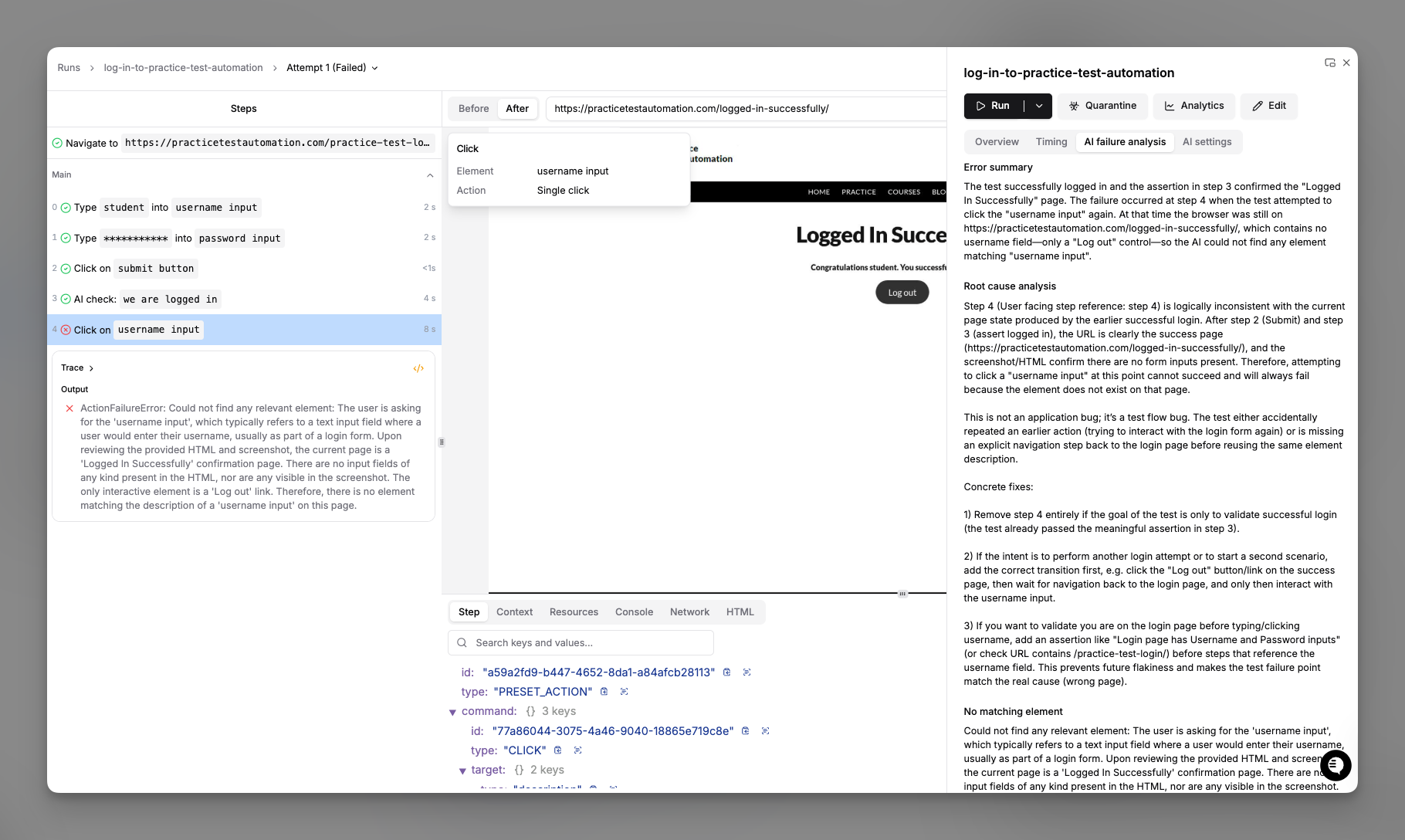Image resolution: width=1405 pixels, height=840 pixels.
Task: Expand the Trace chevron
Action: pos(91,368)
